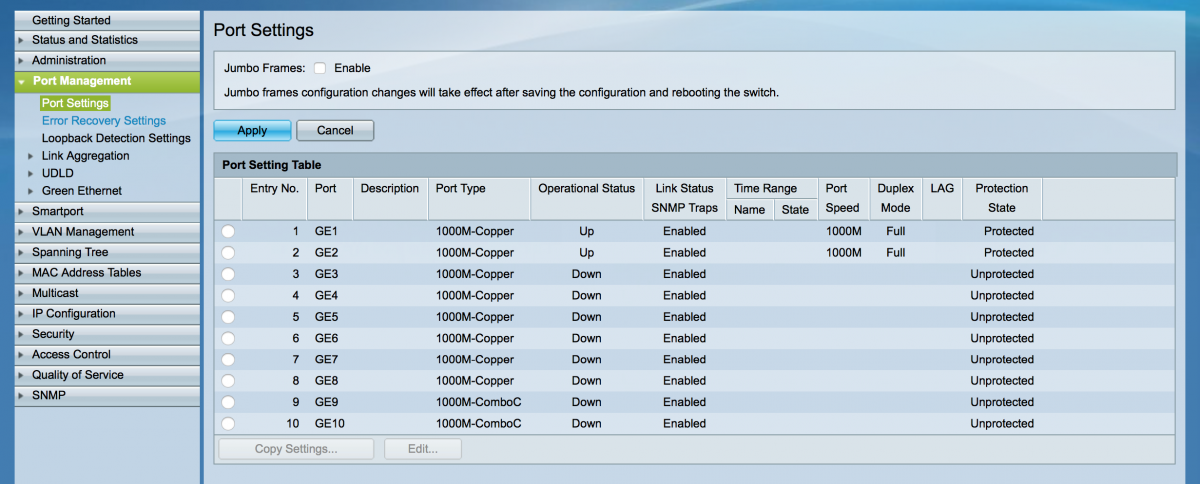Collapse the Port Management arrow

pos(21,82)
